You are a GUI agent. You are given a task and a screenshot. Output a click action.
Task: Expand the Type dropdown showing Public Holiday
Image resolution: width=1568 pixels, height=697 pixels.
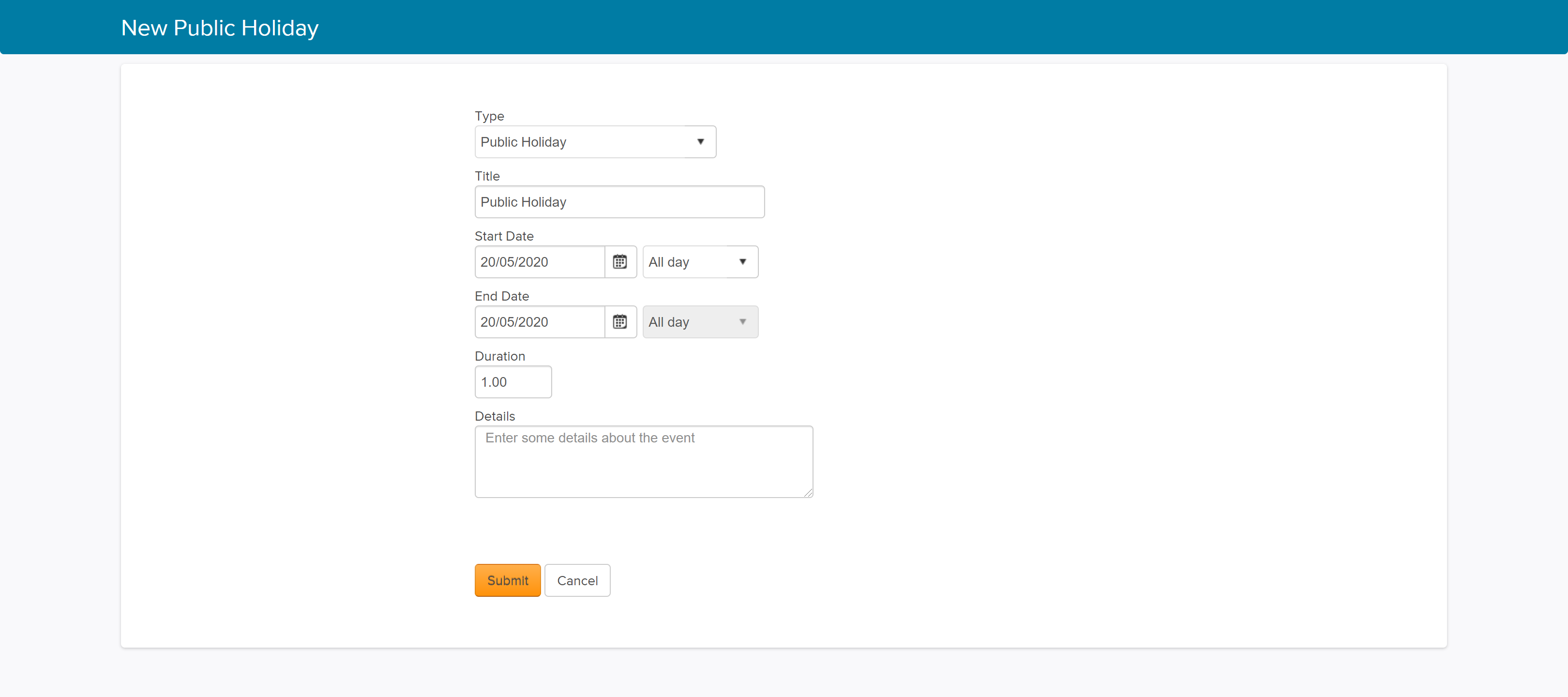click(595, 142)
